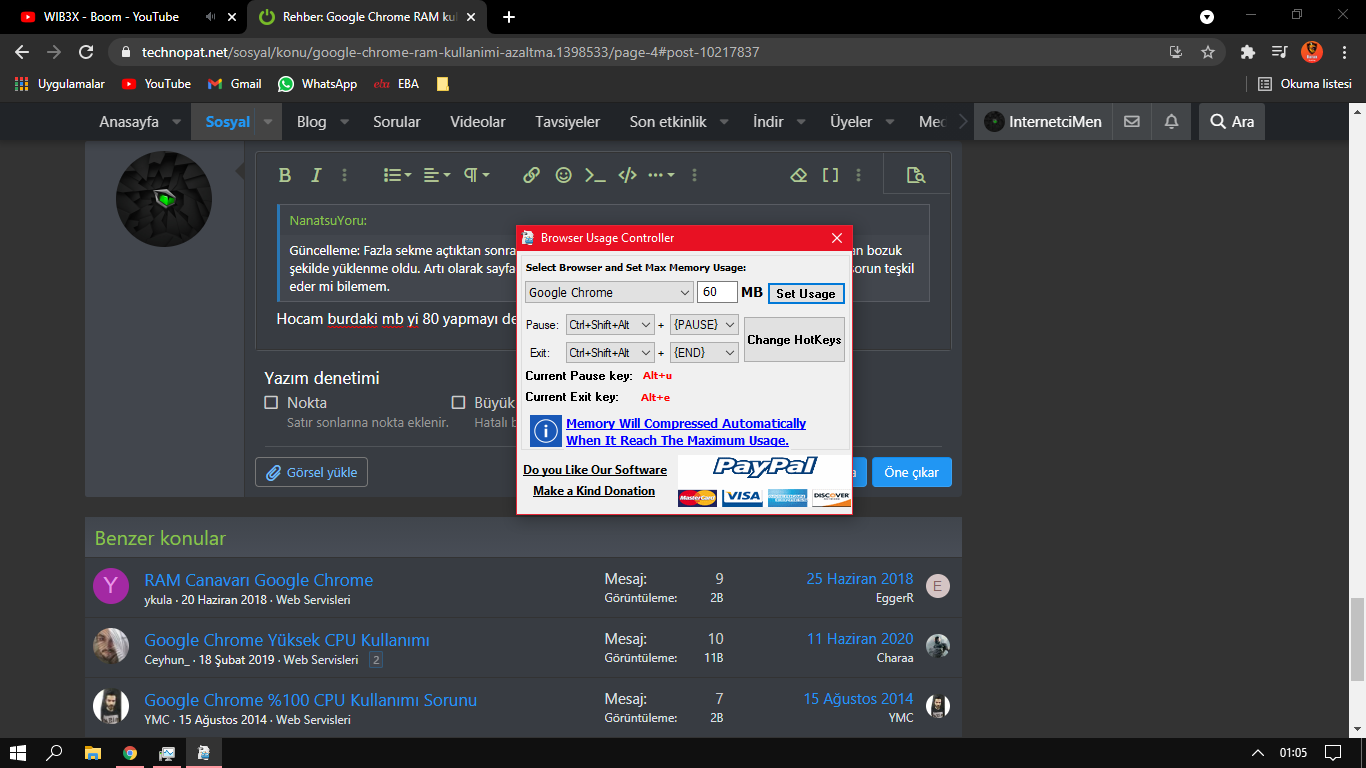Mute the WIB3X YouTube tab speaker icon

coord(210,17)
